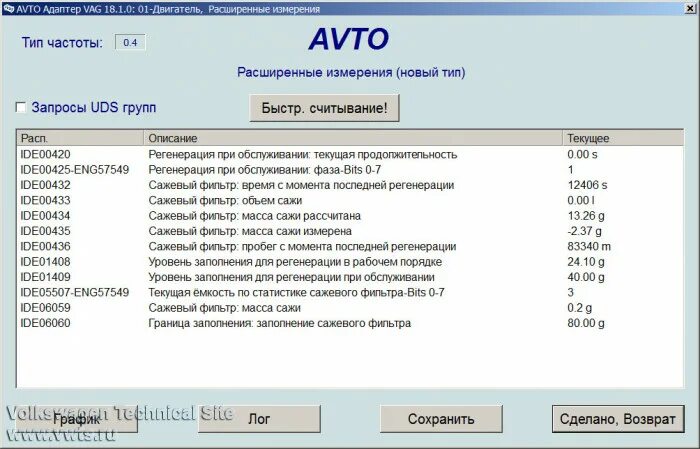Screen dimensions: 700x449
Task: Click the Текущее column header
Action: (623, 138)
